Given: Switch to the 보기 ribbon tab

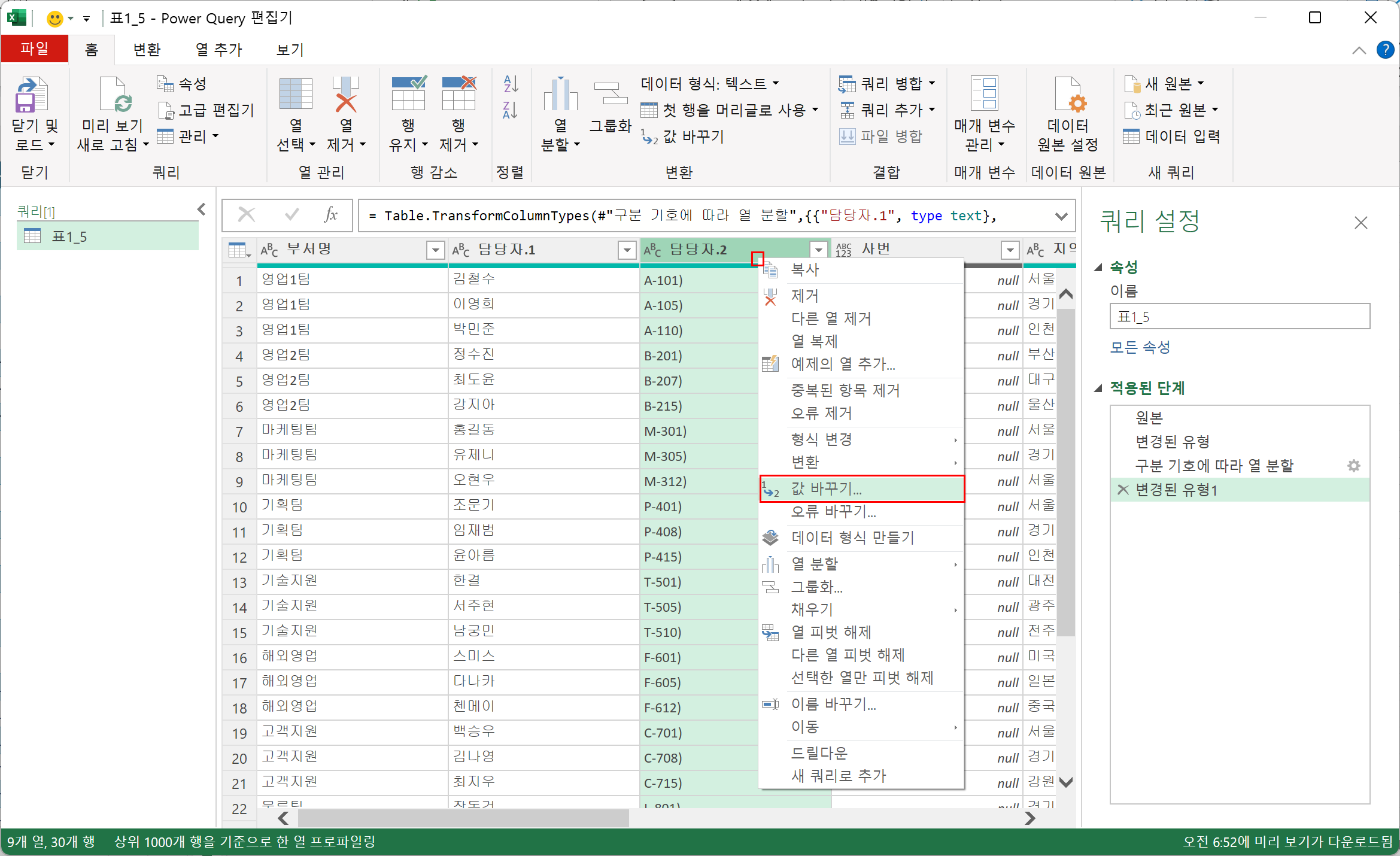Looking at the screenshot, I should click(290, 50).
